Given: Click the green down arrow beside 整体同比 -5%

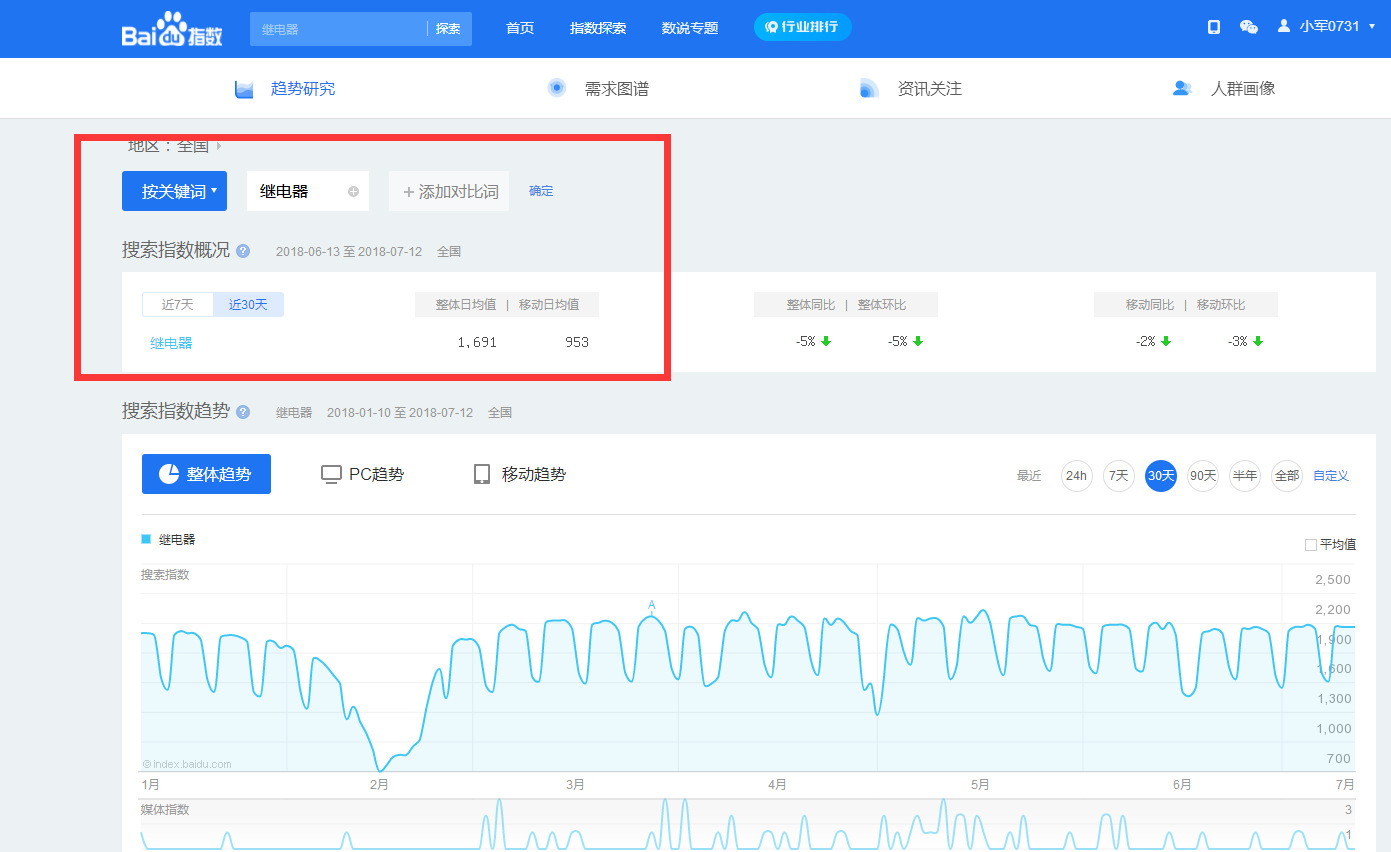Looking at the screenshot, I should 826,342.
